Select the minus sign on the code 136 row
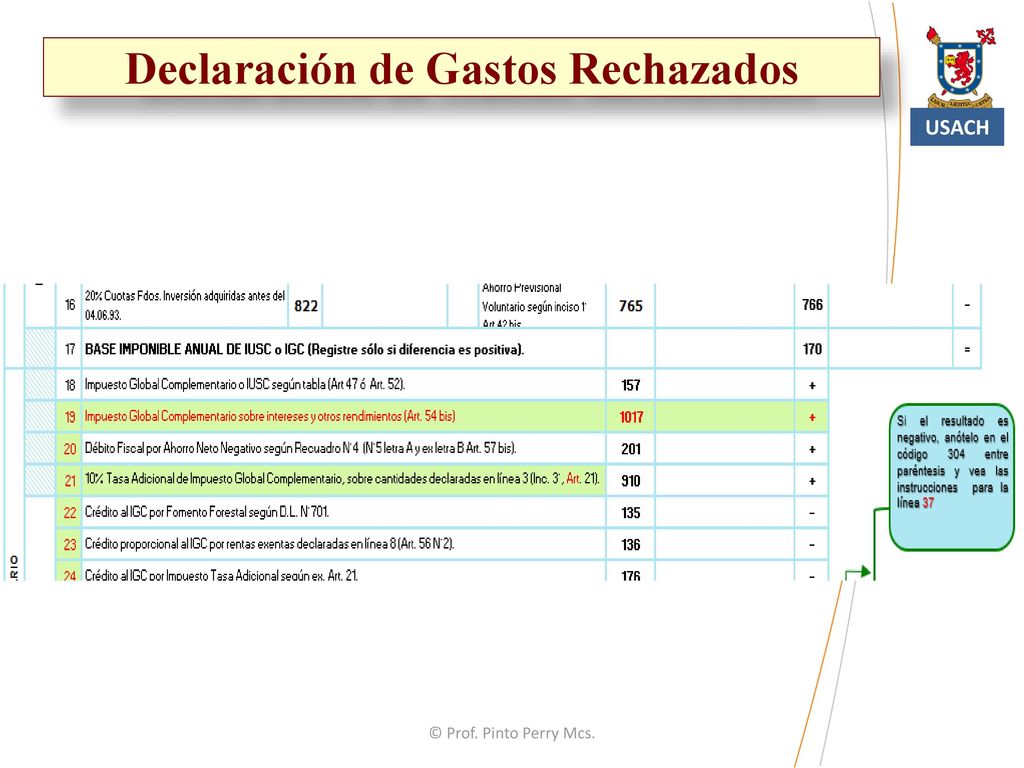 coord(812,545)
